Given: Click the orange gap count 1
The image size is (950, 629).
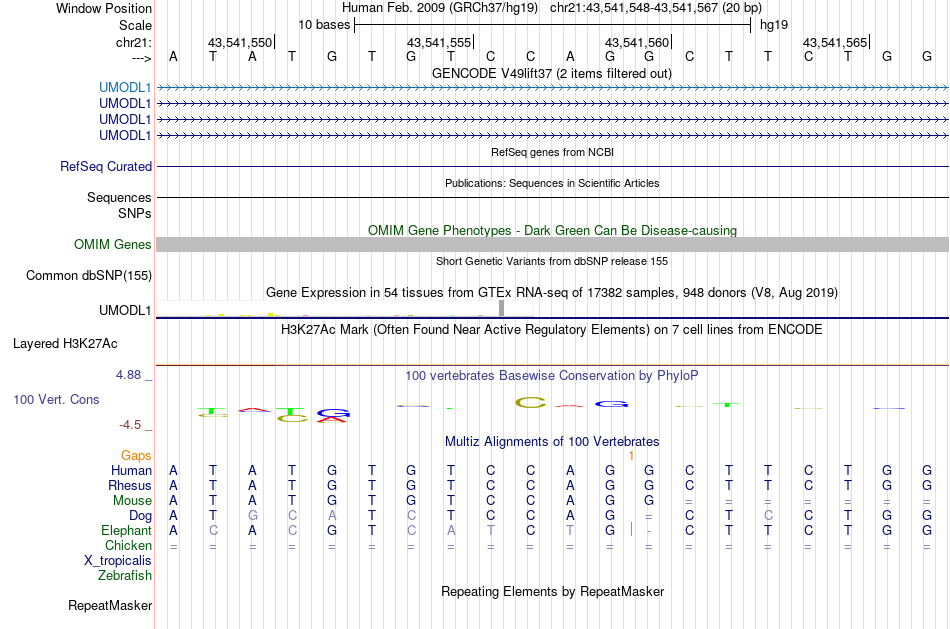Looking at the screenshot, I should (631, 456).
